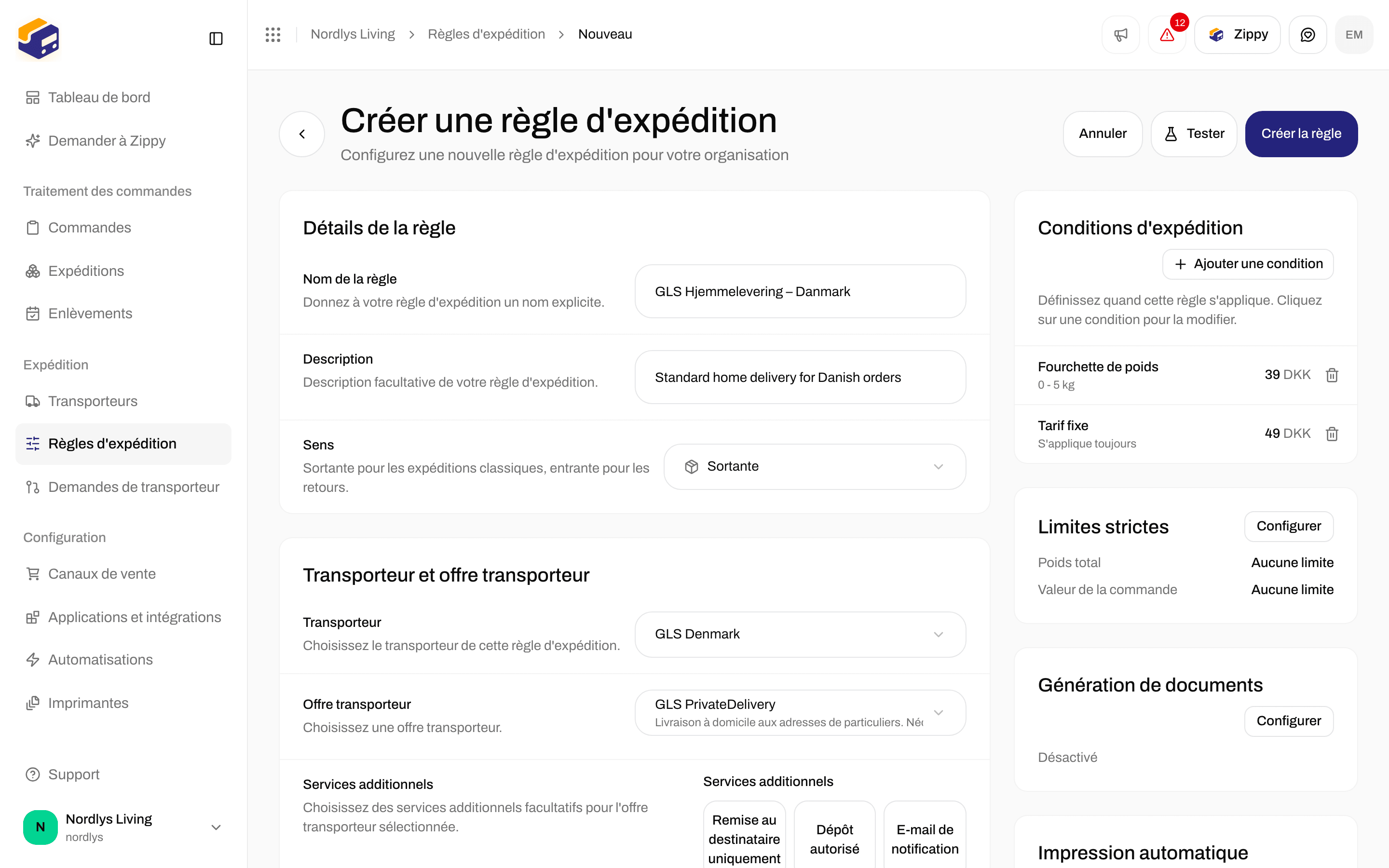Go to Expéditions

point(123,271)
